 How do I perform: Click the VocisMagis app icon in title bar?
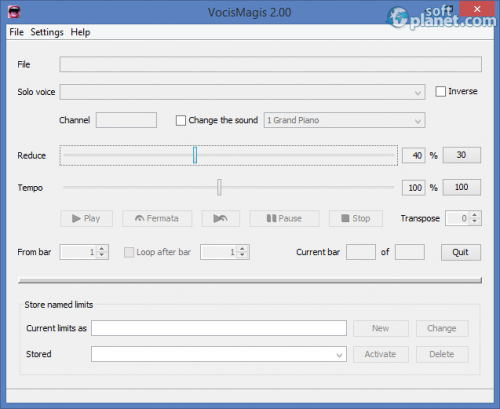pyautogui.click(x=14, y=12)
